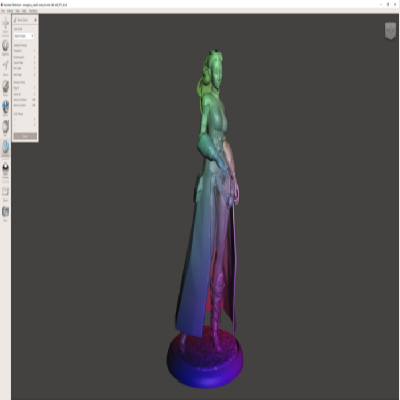This screenshot has width=400, height=400.
Task: Activate the Select tool
Action: click(x=5, y=68)
